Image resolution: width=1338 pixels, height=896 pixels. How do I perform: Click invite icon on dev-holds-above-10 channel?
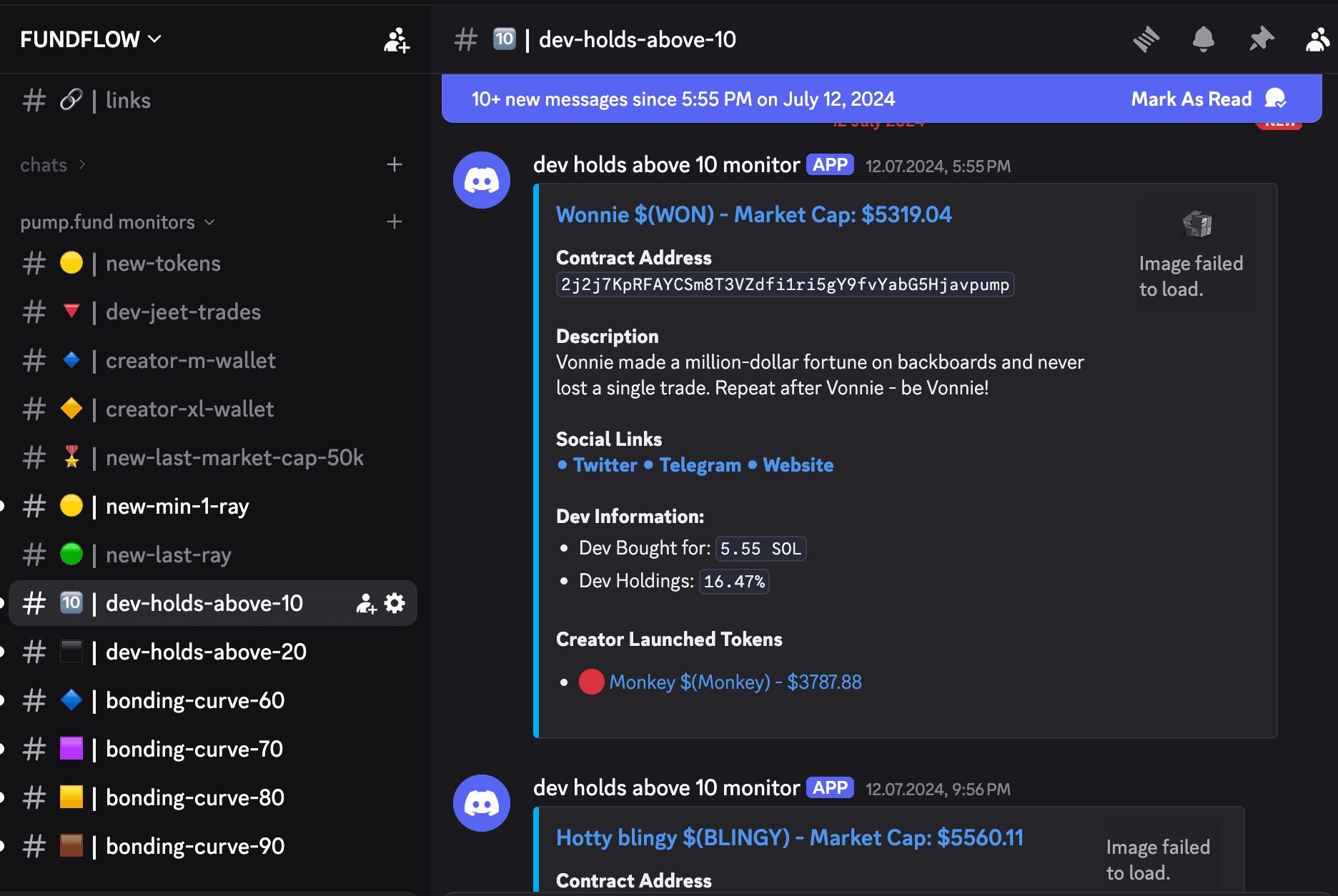[366, 604]
